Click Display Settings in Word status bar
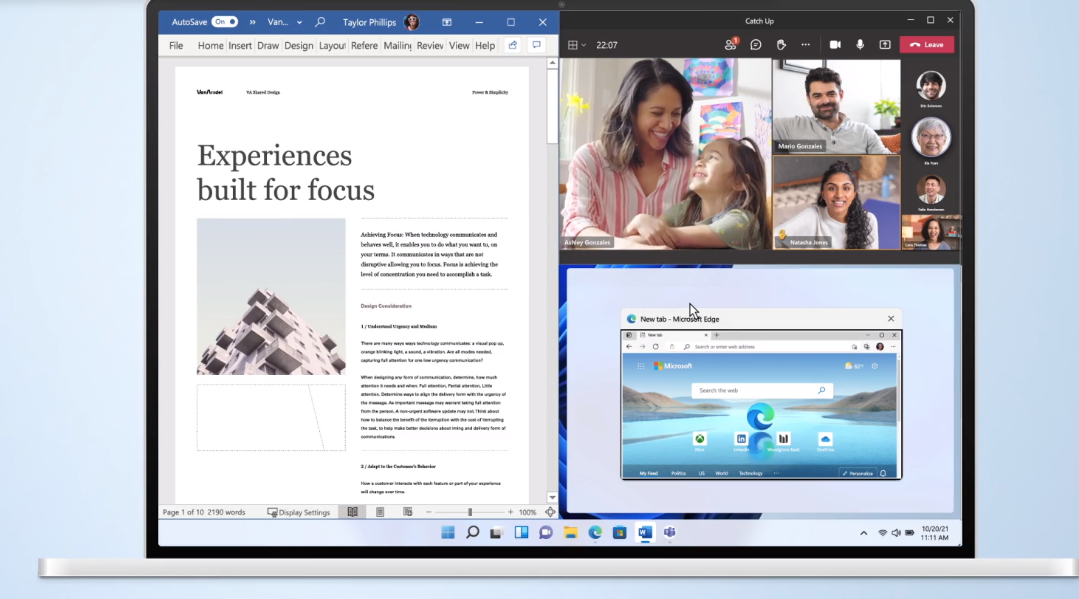This screenshot has width=1079, height=599. [x=298, y=512]
